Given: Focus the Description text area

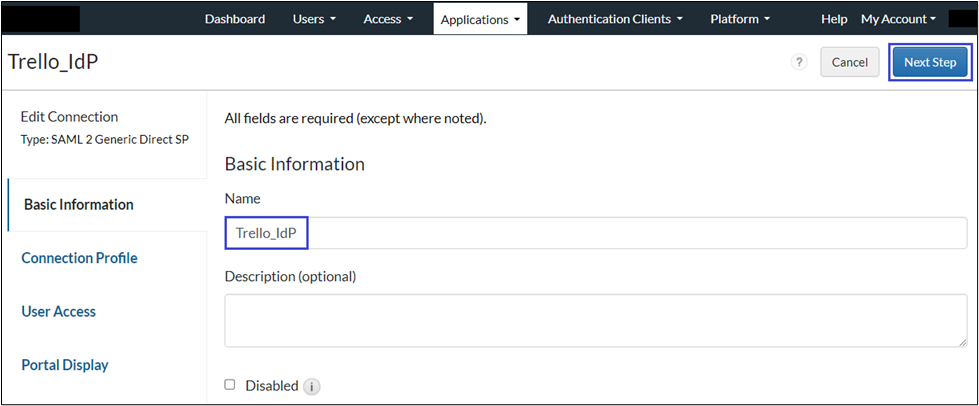Looking at the screenshot, I should pos(595,320).
